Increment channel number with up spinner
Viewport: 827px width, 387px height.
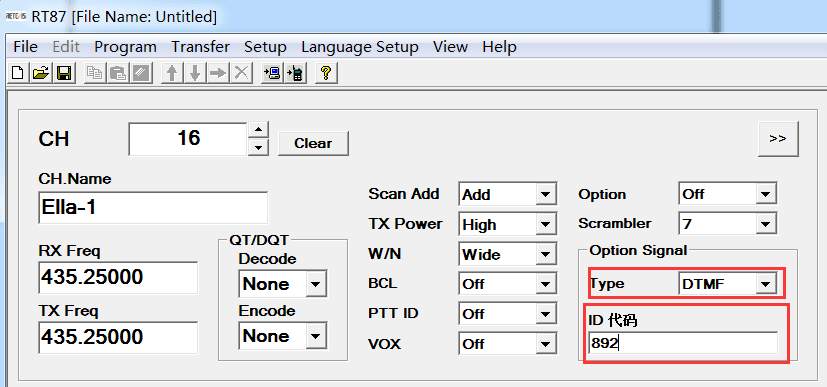coord(258,130)
